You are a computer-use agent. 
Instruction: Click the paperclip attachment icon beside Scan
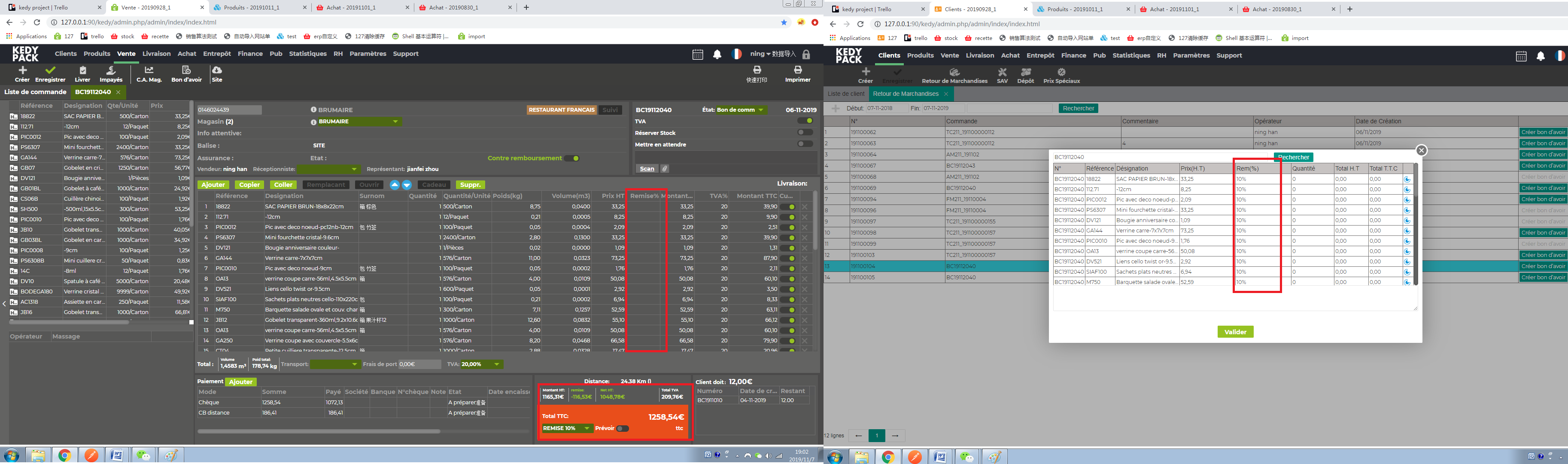(665, 169)
